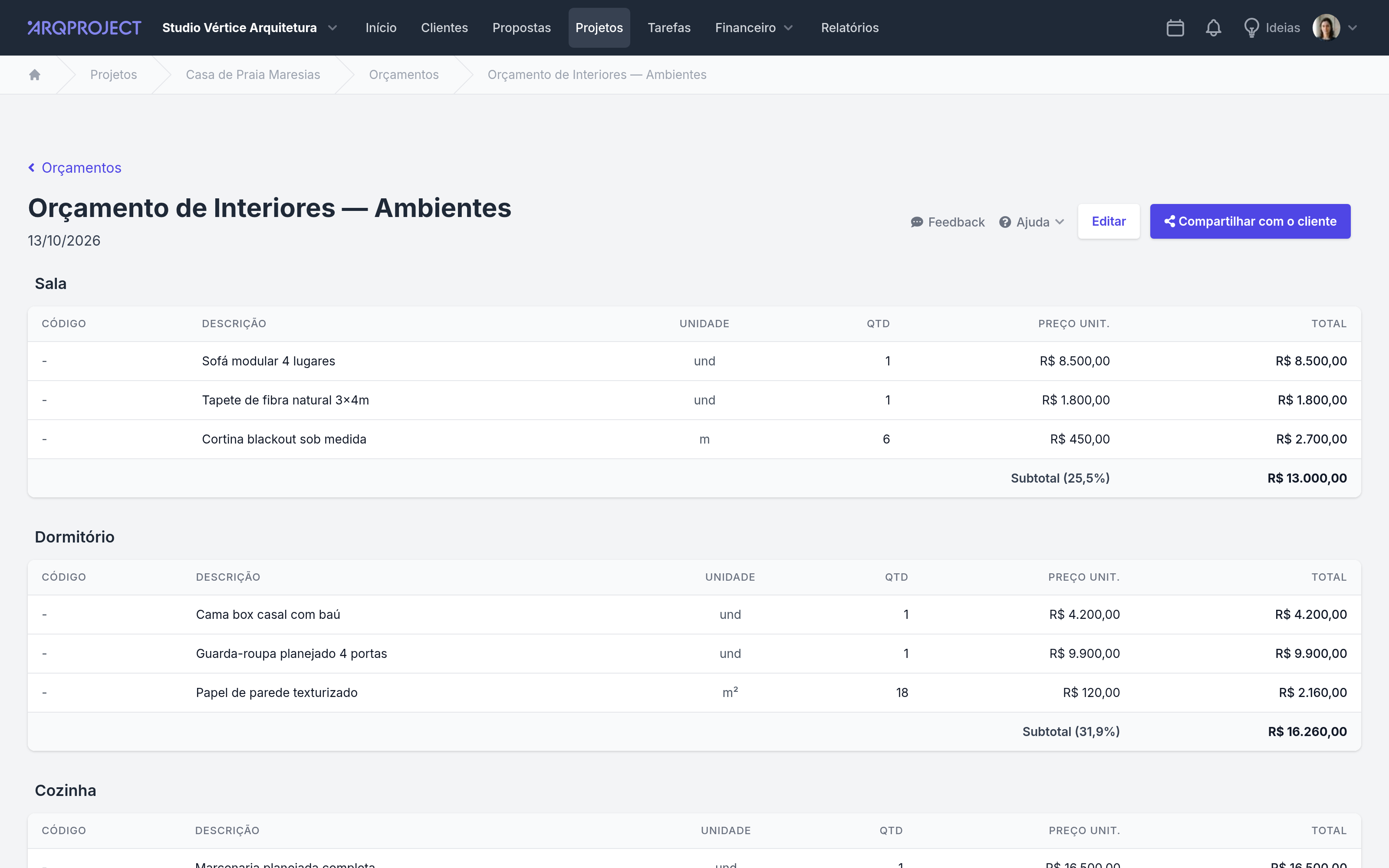
Task: Open the calendar icon in header
Action: 1175,27
